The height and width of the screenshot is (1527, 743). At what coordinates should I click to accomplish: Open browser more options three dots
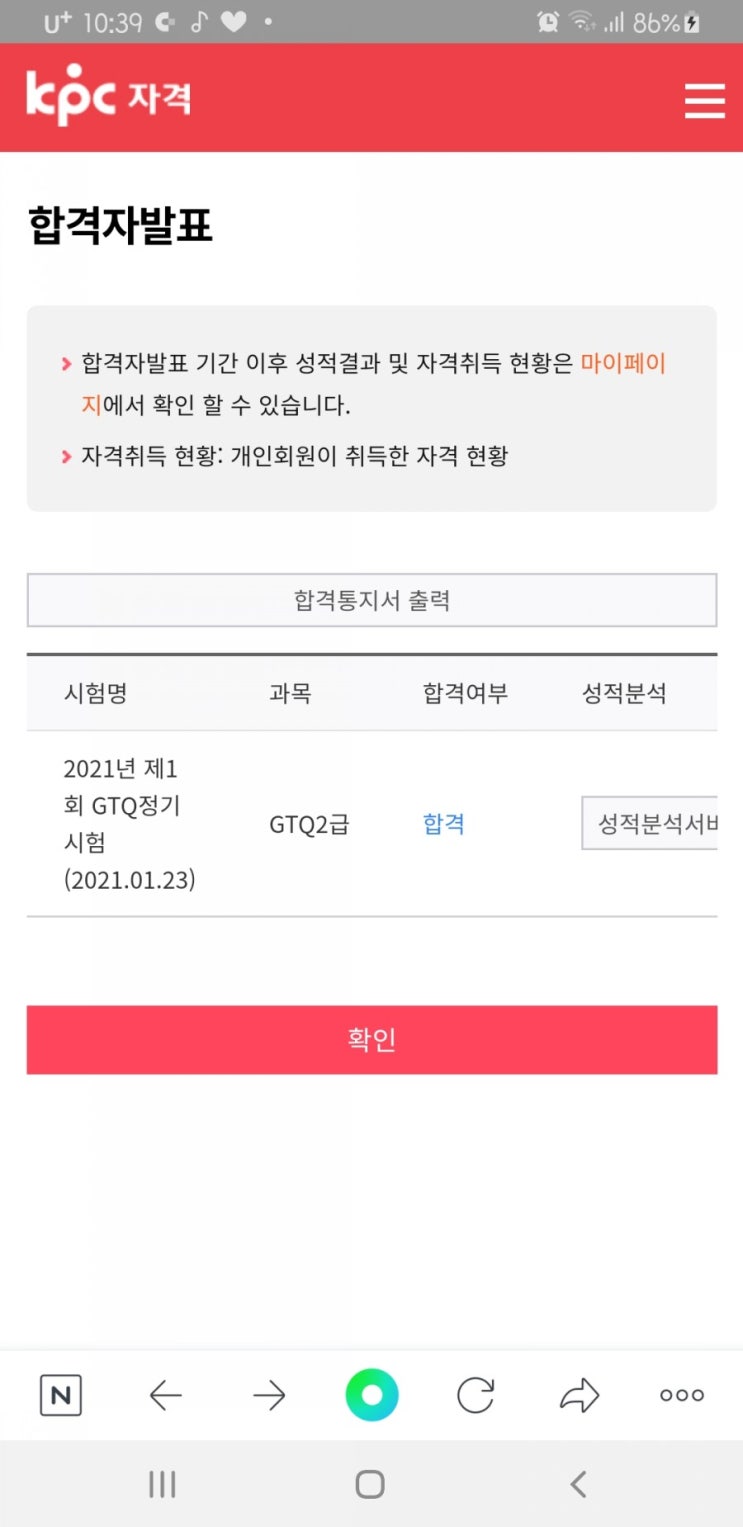[682, 1395]
